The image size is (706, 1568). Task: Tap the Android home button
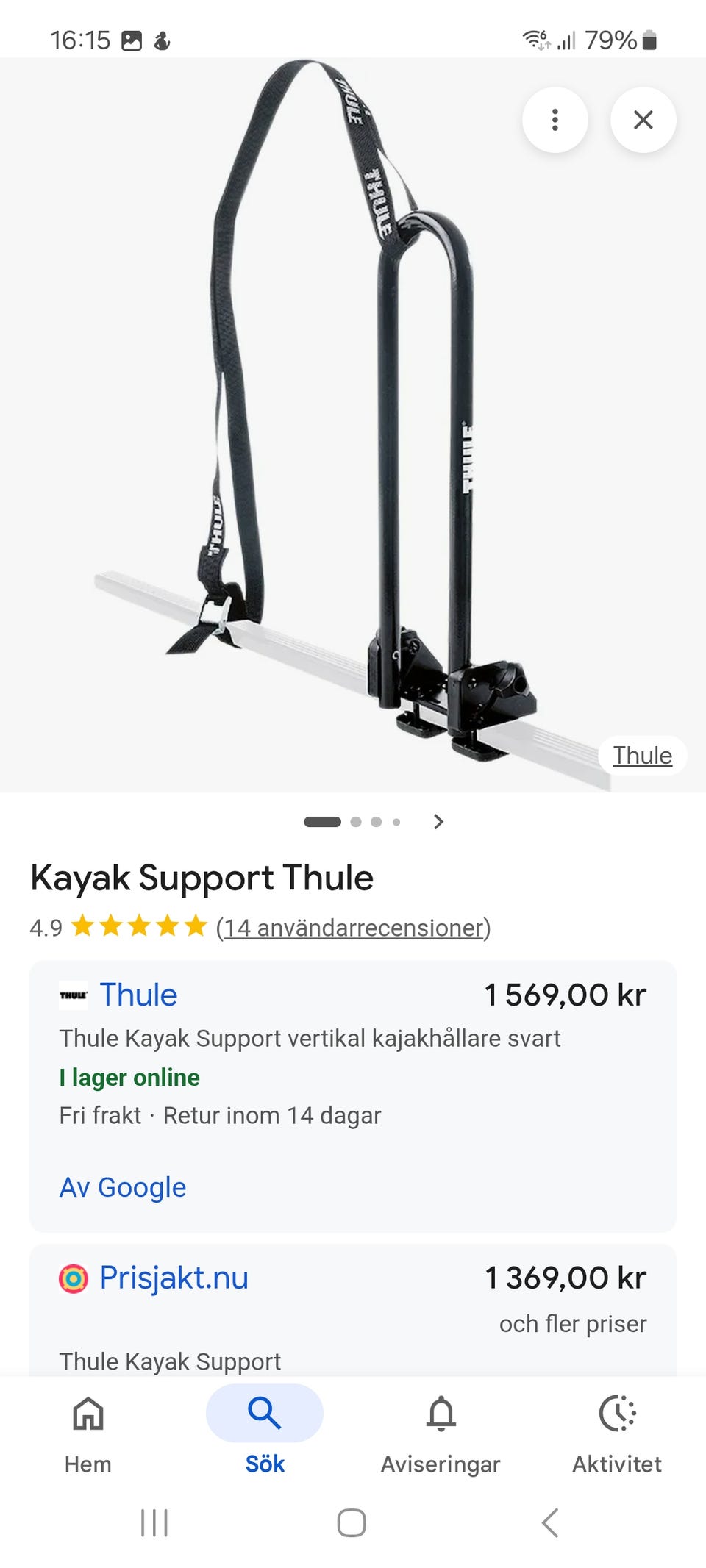(x=352, y=1522)
